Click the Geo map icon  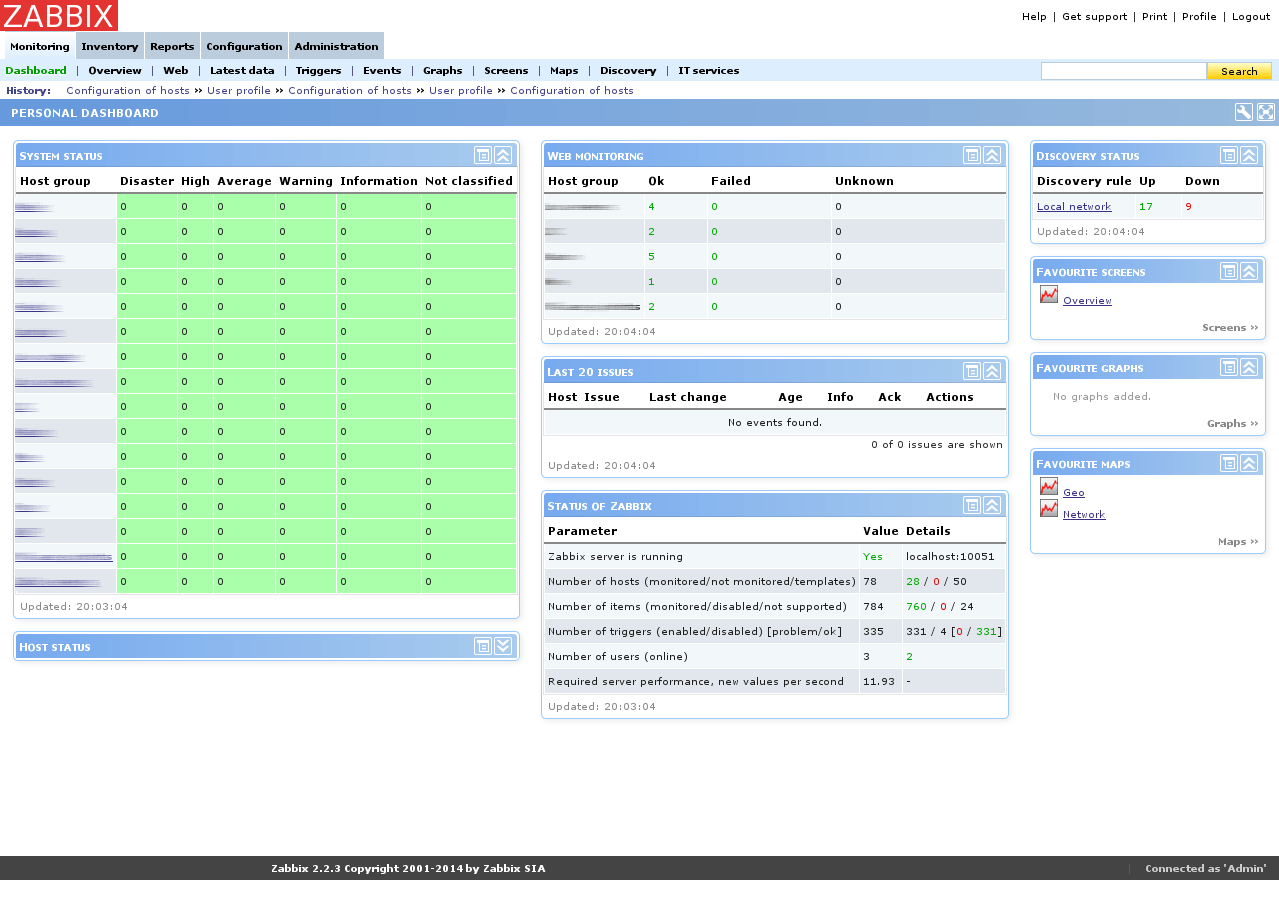1049,487
